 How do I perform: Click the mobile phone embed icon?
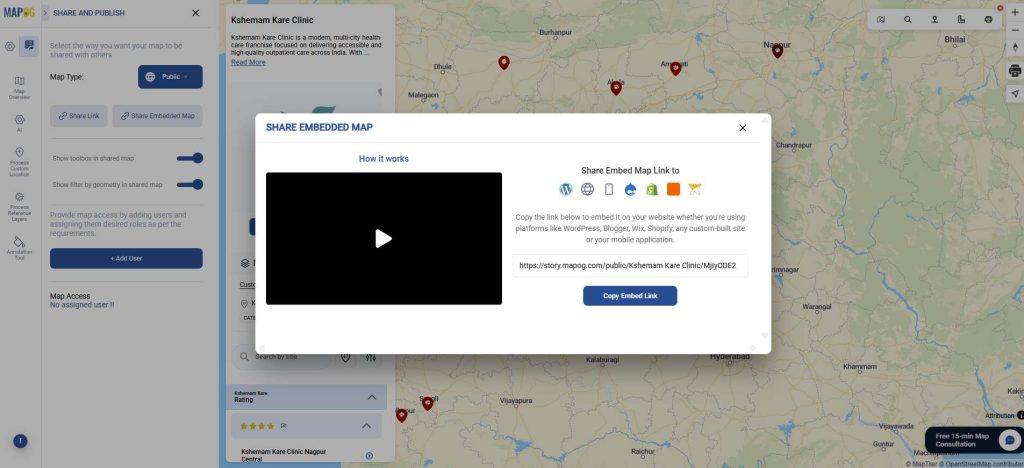tap(609, 189)
